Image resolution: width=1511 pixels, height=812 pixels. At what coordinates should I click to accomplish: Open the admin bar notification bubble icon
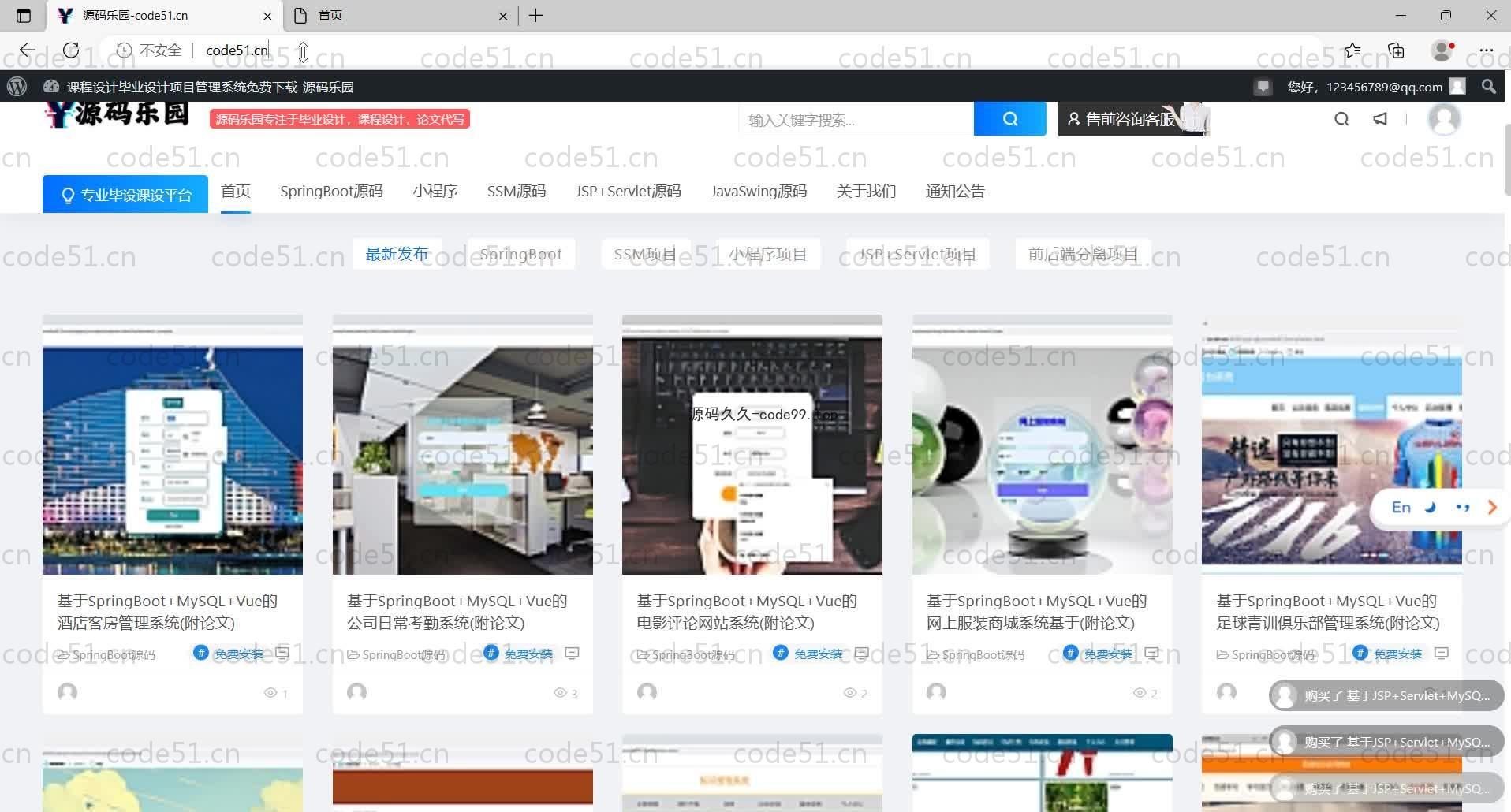pyautogui.click(x=1263, y=87)
